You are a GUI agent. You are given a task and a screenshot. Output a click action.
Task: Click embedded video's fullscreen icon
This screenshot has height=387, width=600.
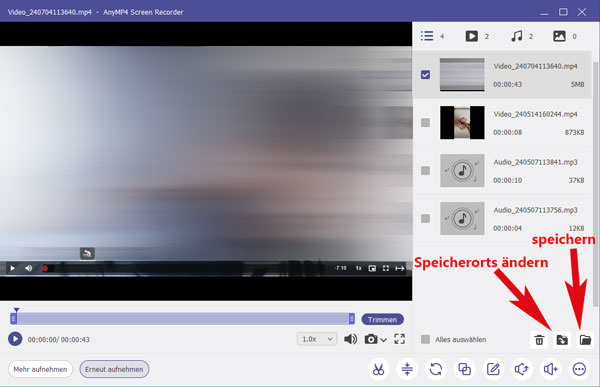386,268
